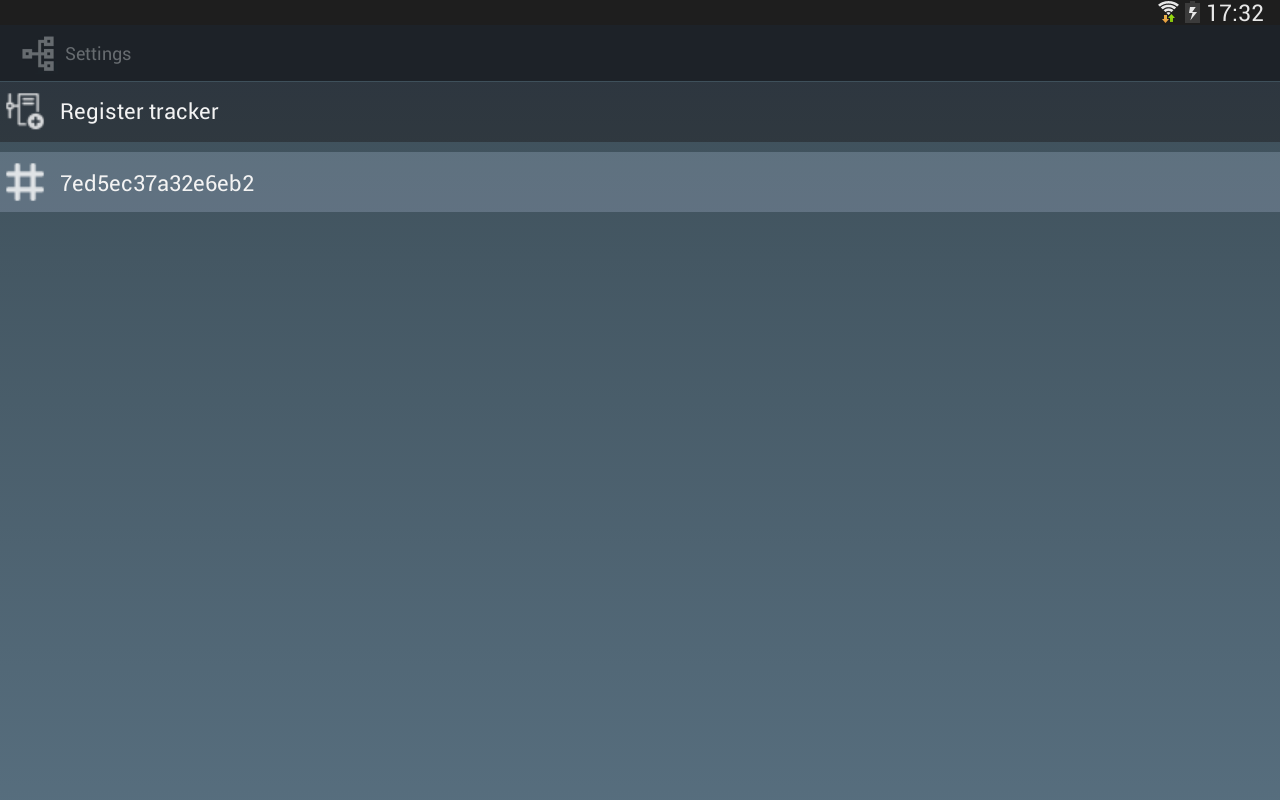Open the Settings action bar header

[x=640, y=54]
